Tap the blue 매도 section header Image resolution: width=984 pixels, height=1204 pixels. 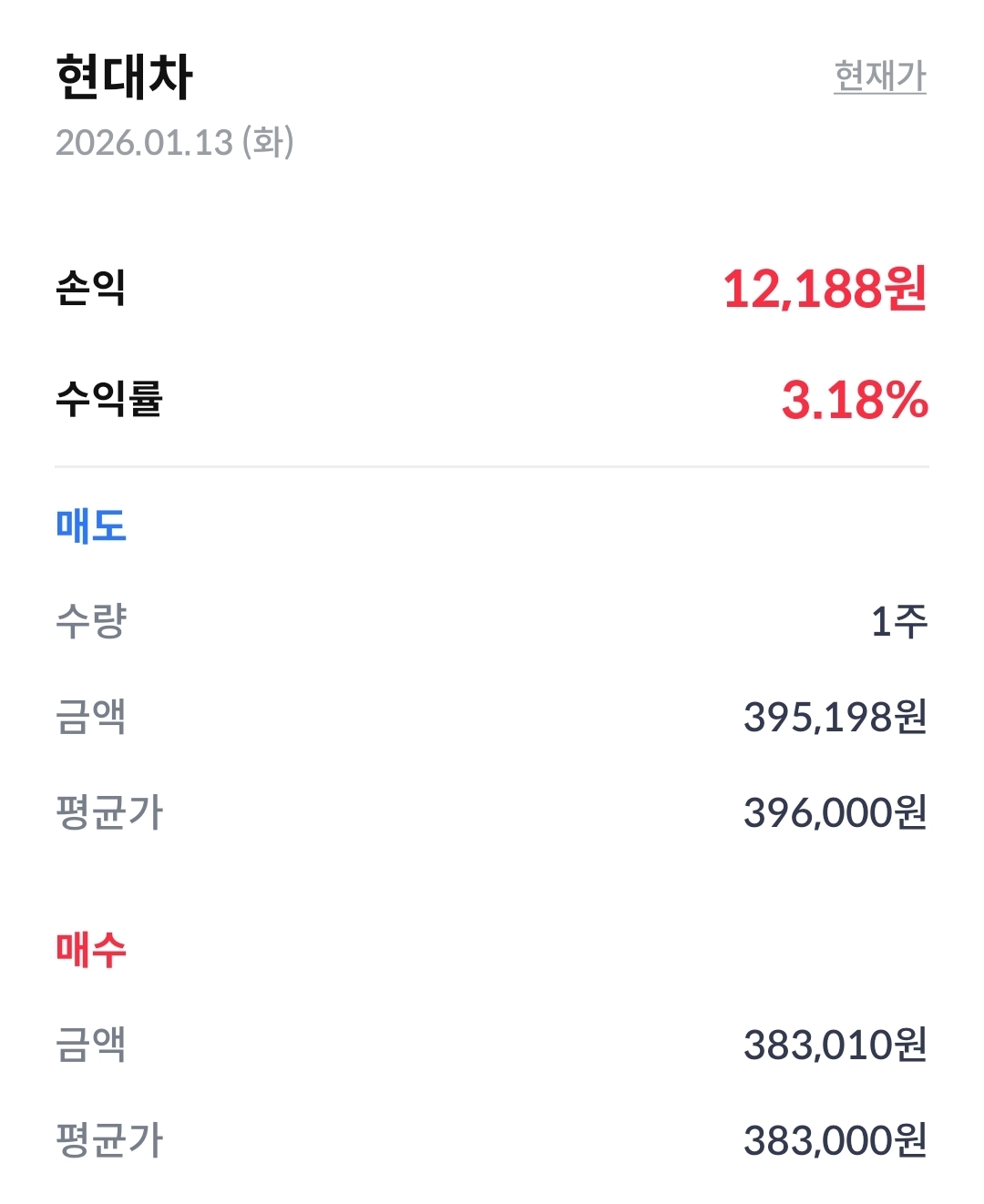[90, 526]
